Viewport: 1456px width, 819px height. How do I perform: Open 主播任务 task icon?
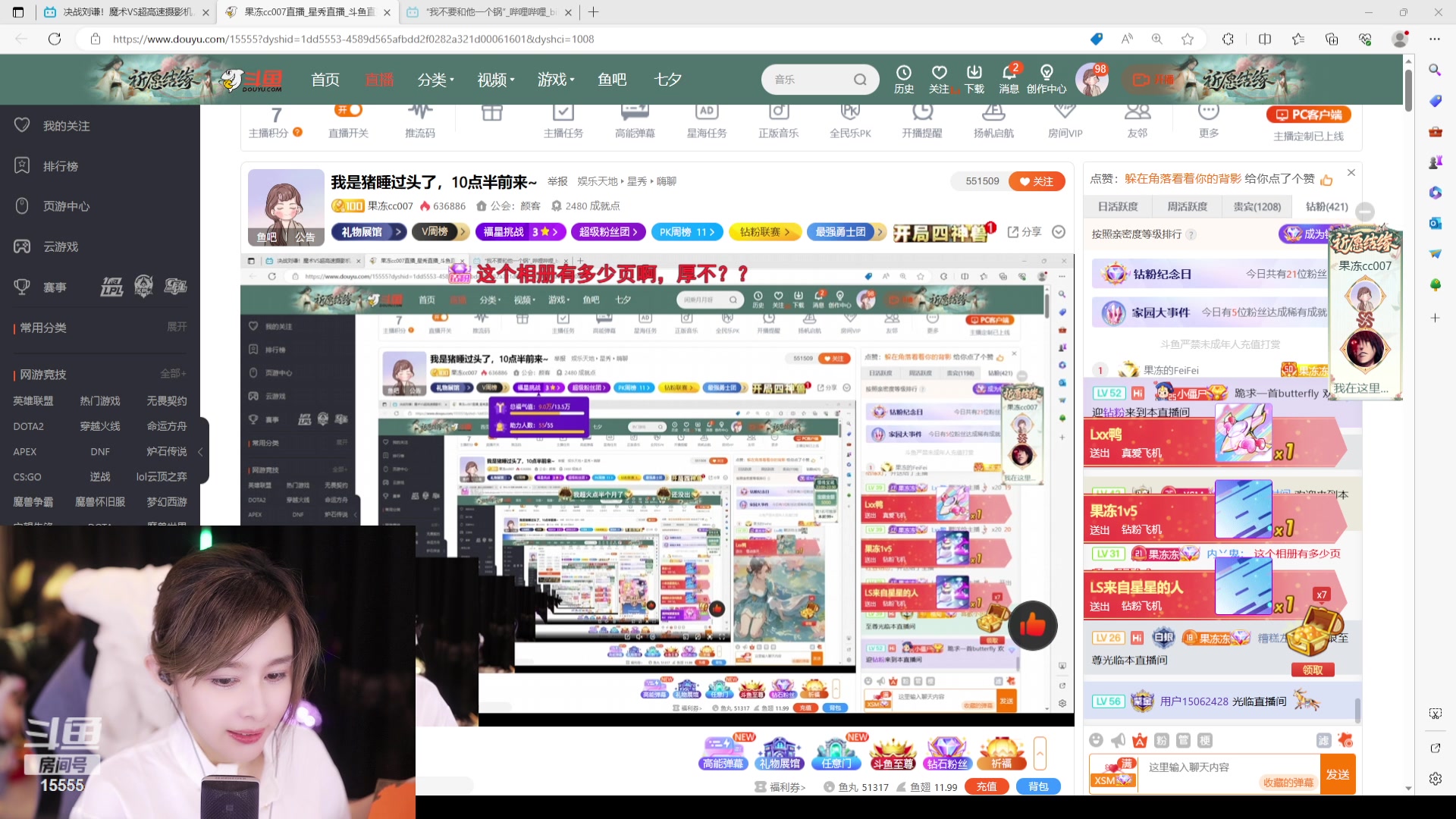click(563, 121)
